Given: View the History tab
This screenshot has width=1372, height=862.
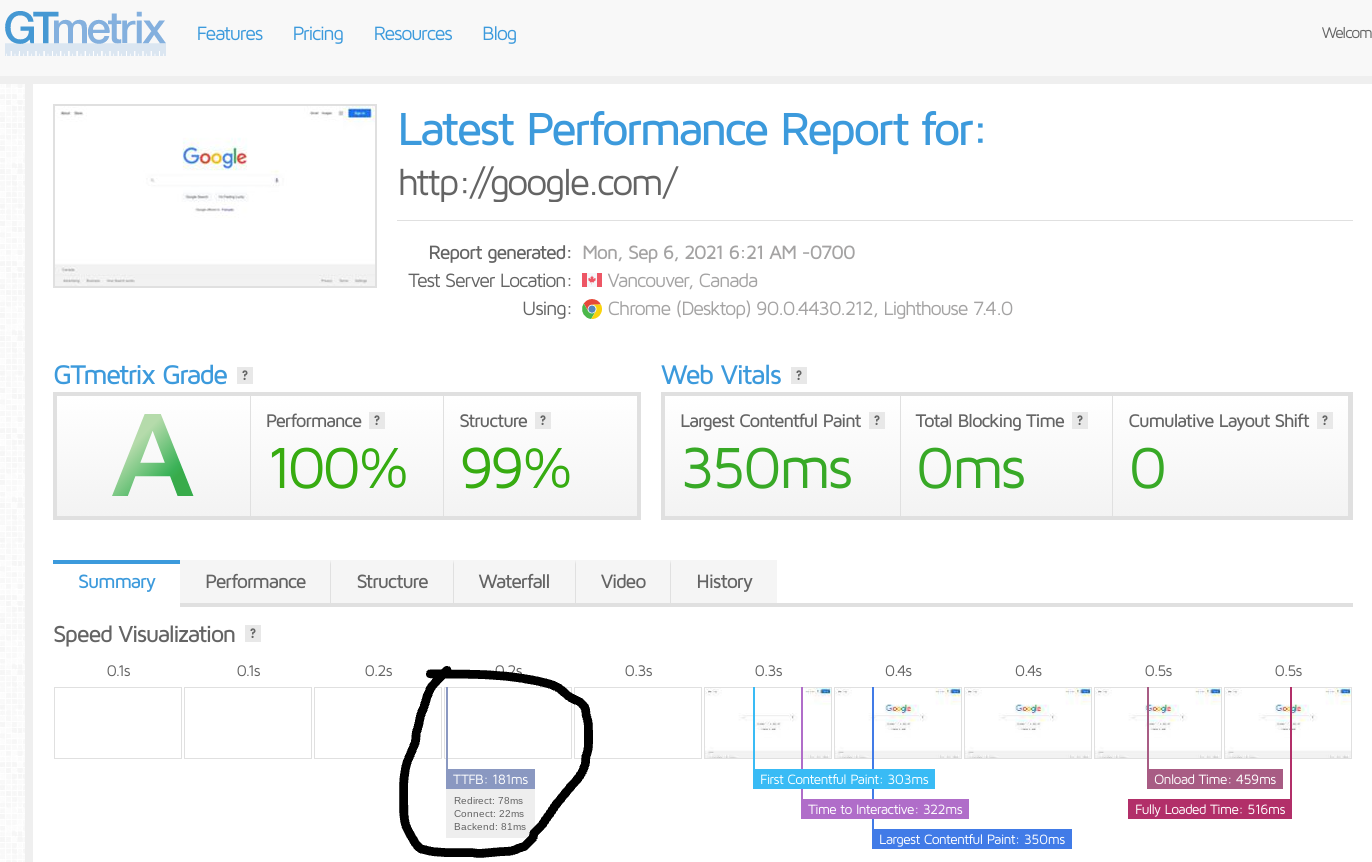Looking at the screenshot, I should coord(724,582).
